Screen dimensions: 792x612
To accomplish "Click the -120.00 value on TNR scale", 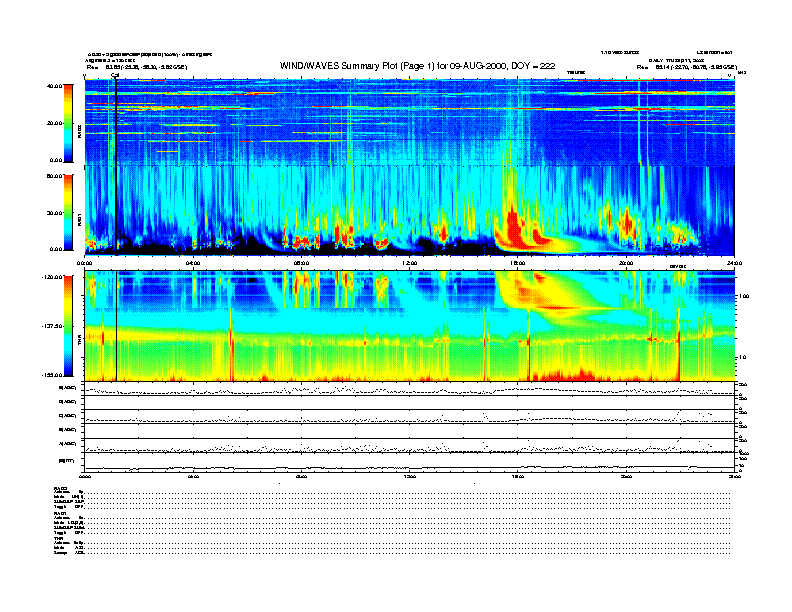I will (52, 277).
